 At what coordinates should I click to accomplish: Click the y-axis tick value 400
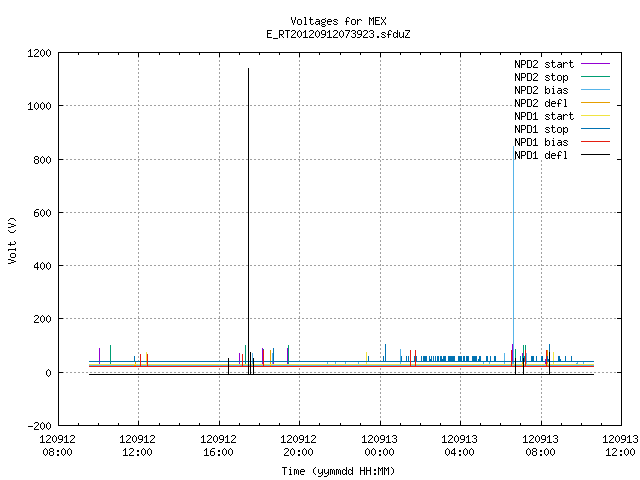click(x=42, y=266)
